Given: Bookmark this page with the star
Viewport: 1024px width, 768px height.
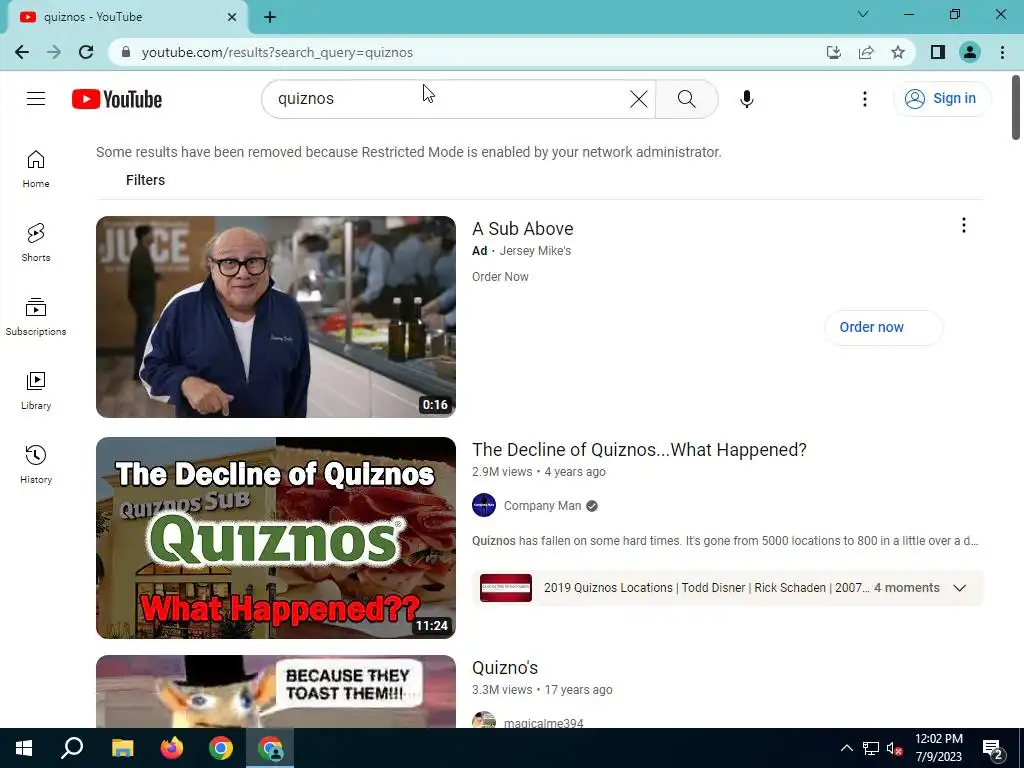Looking at the screenshot, I should [x=898, y=52].
